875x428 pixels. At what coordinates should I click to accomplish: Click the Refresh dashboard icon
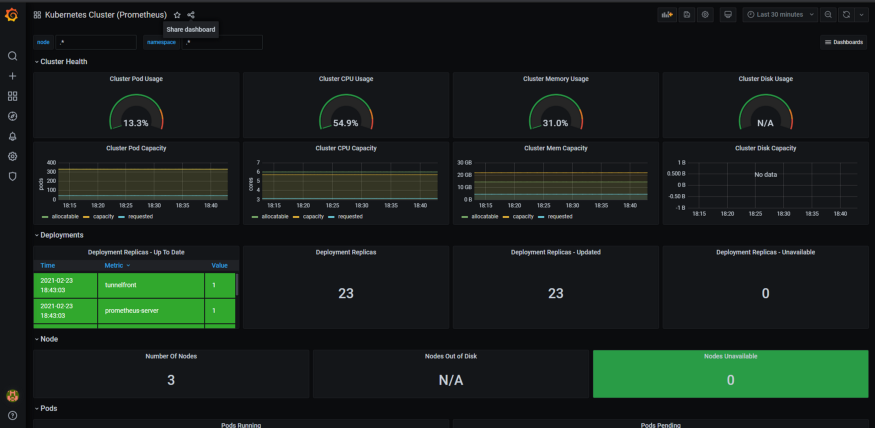point(847,15)
